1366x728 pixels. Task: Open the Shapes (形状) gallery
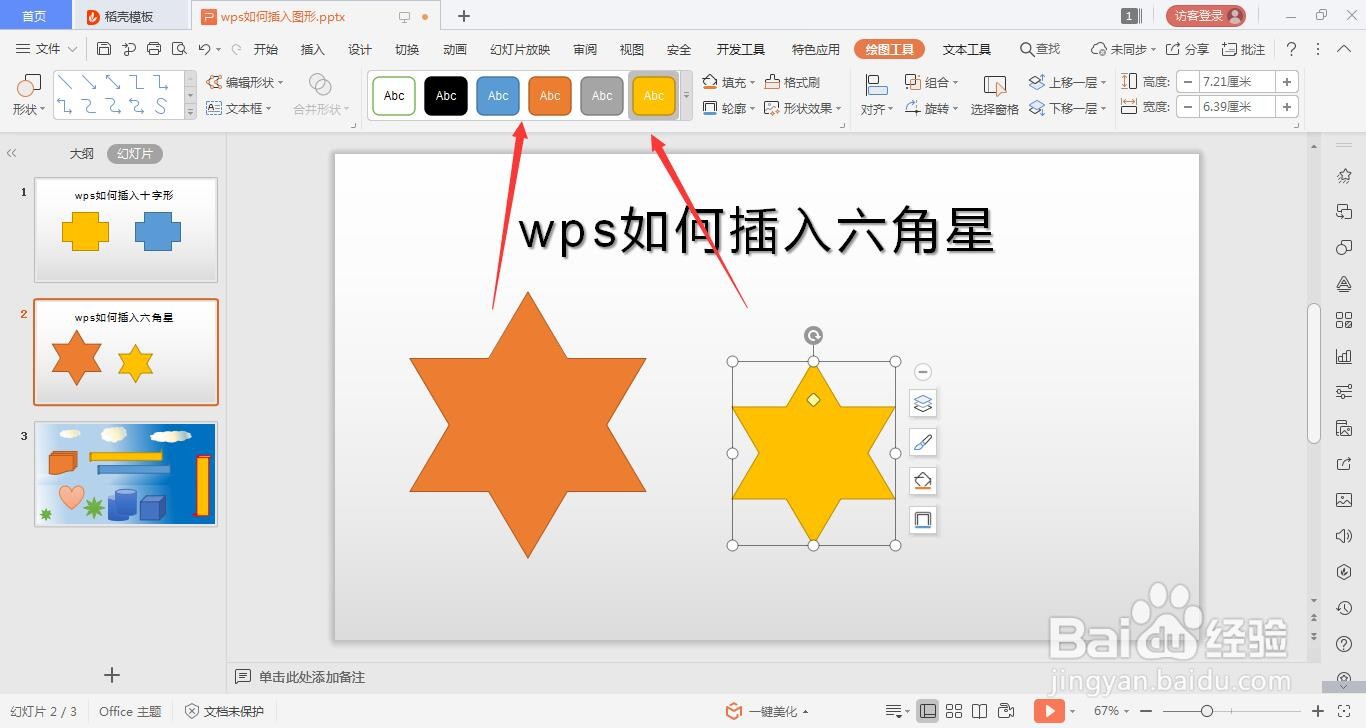[x=28, y=95]
